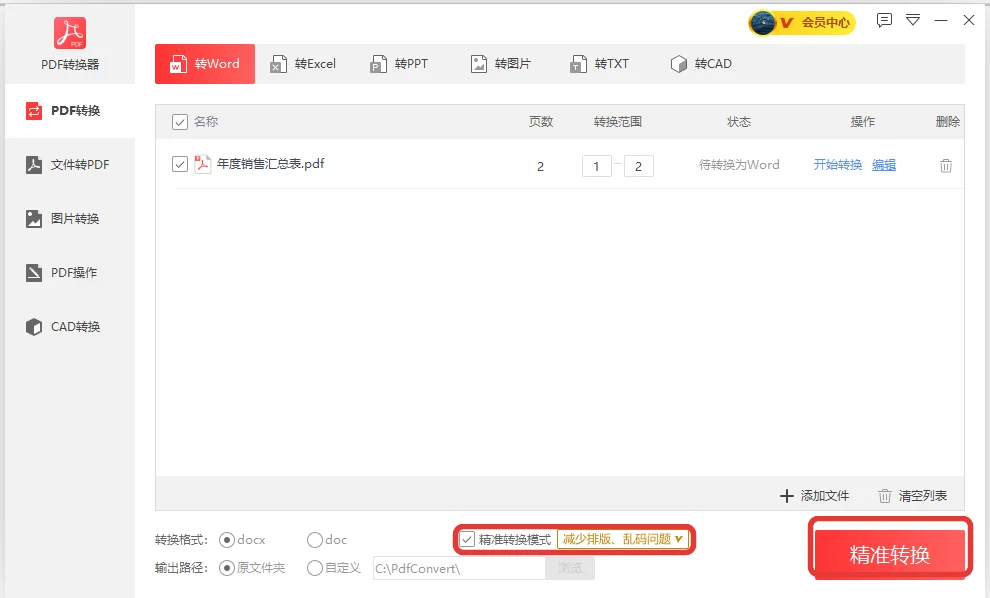Click the 删除 column header
Image resolution: width=990 pixels, height=598 pixels.
pos(948,122)
